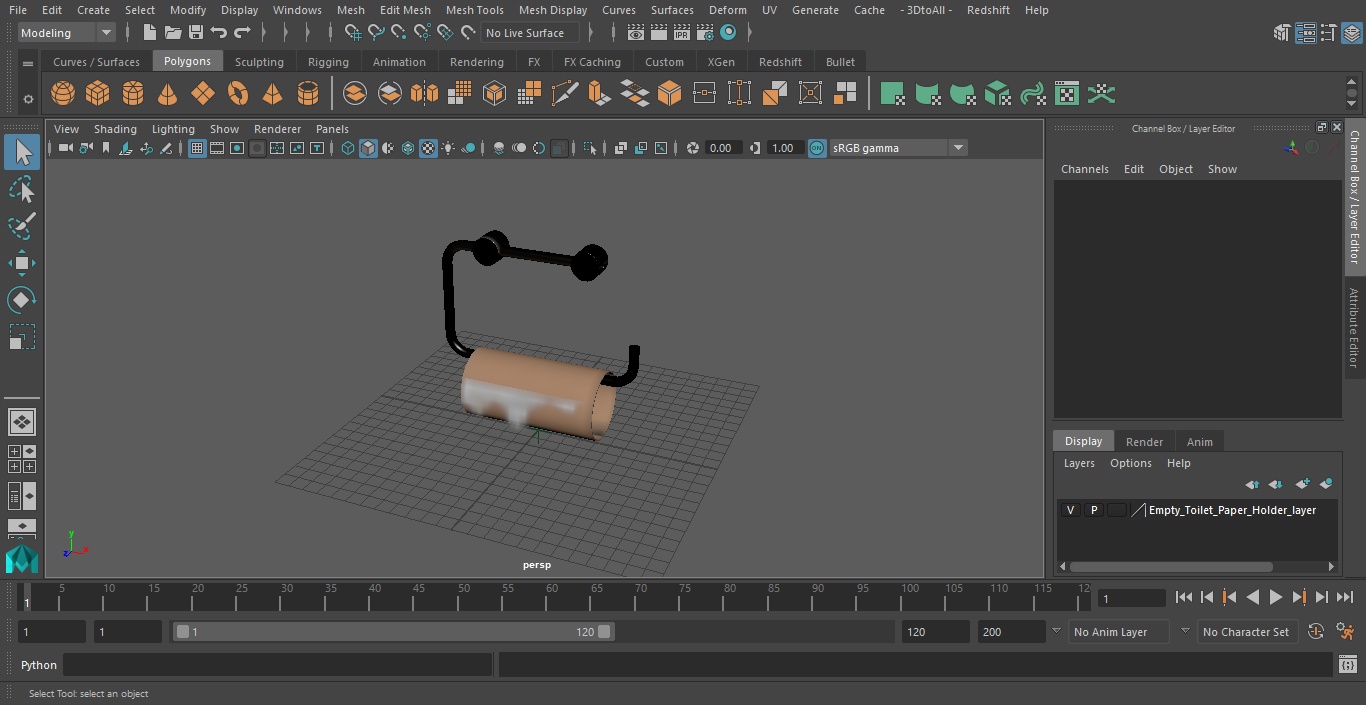
Task: Undo the last action
Action: point(219,33)
